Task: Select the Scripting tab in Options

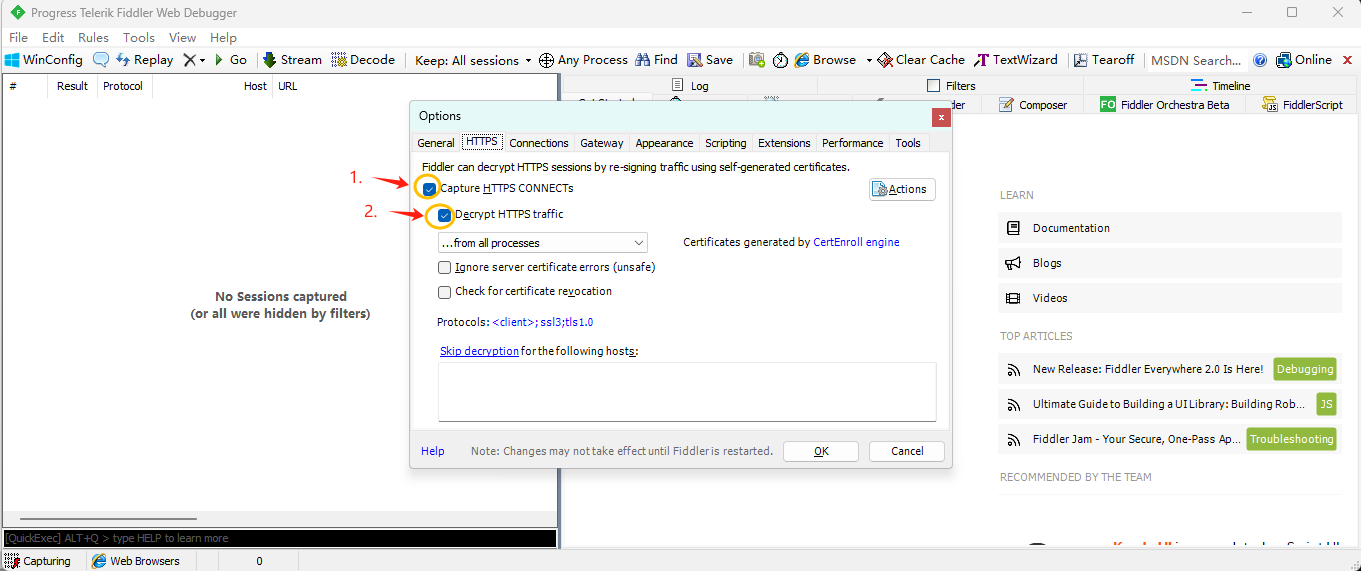Action: point(725,143)
